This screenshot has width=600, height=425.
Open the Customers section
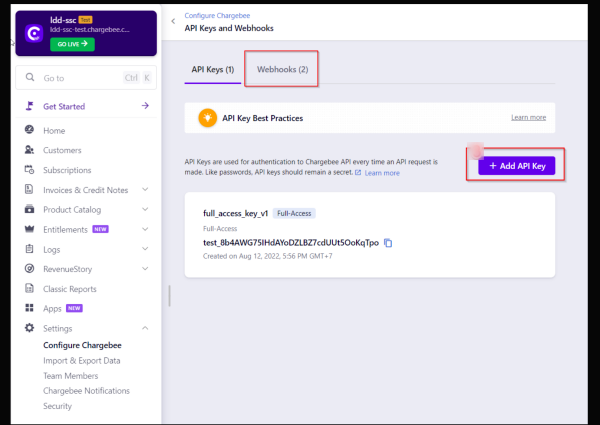(62, 150)
